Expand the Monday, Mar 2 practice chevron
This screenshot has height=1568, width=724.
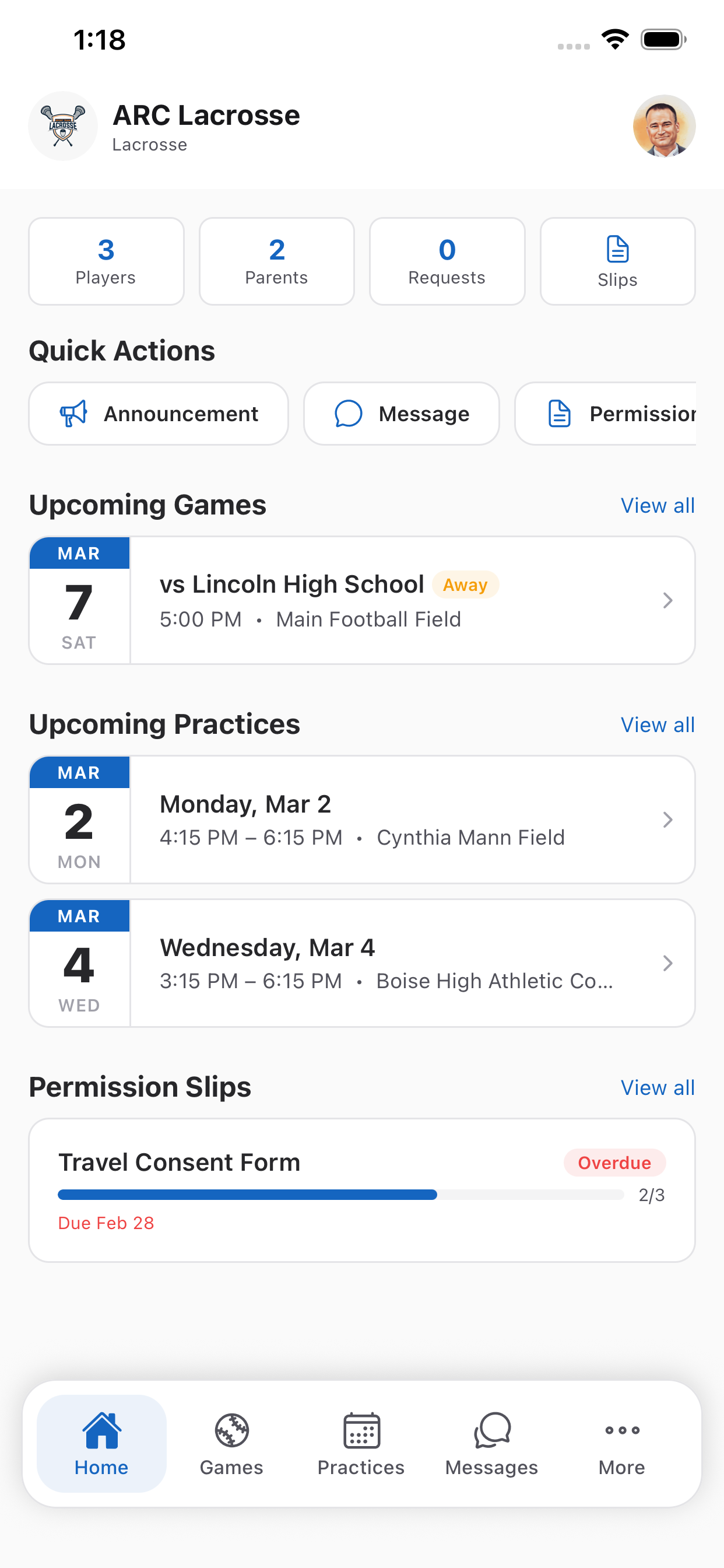pyautogui.click(x=667, y=820)
